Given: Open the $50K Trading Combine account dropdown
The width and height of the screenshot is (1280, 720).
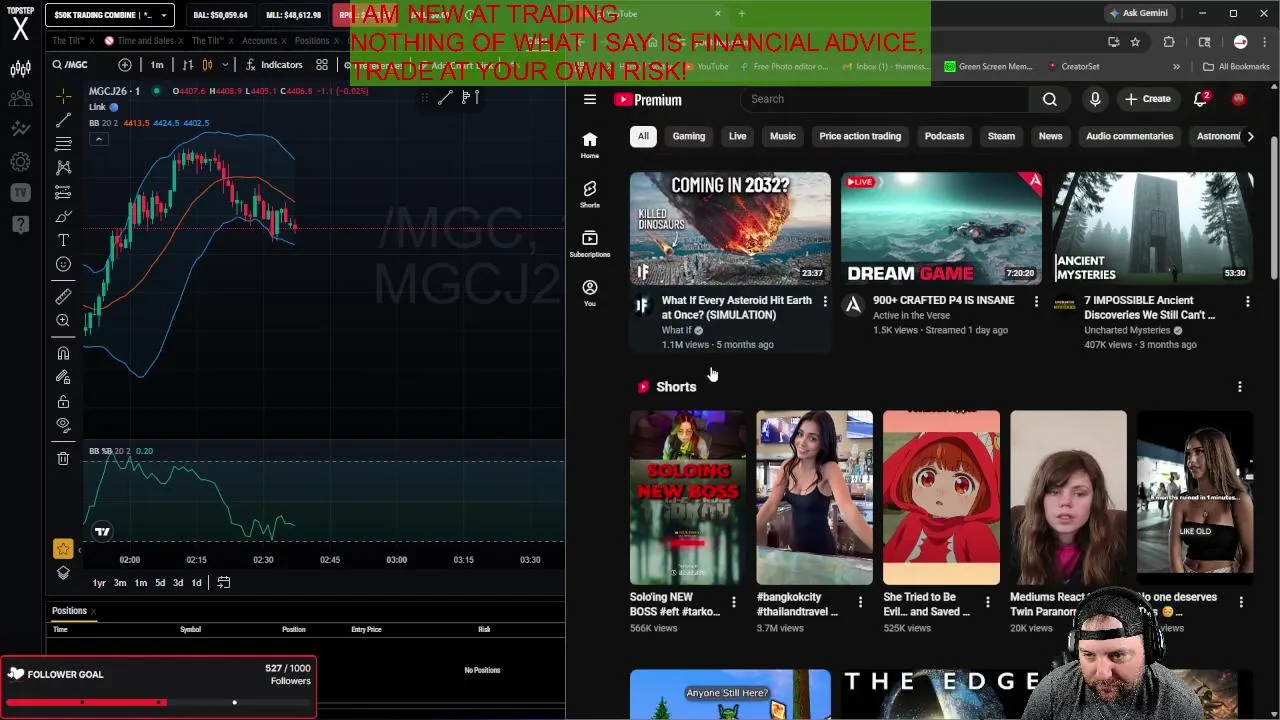Looking at the screenshot, I should tap(110, 15).
